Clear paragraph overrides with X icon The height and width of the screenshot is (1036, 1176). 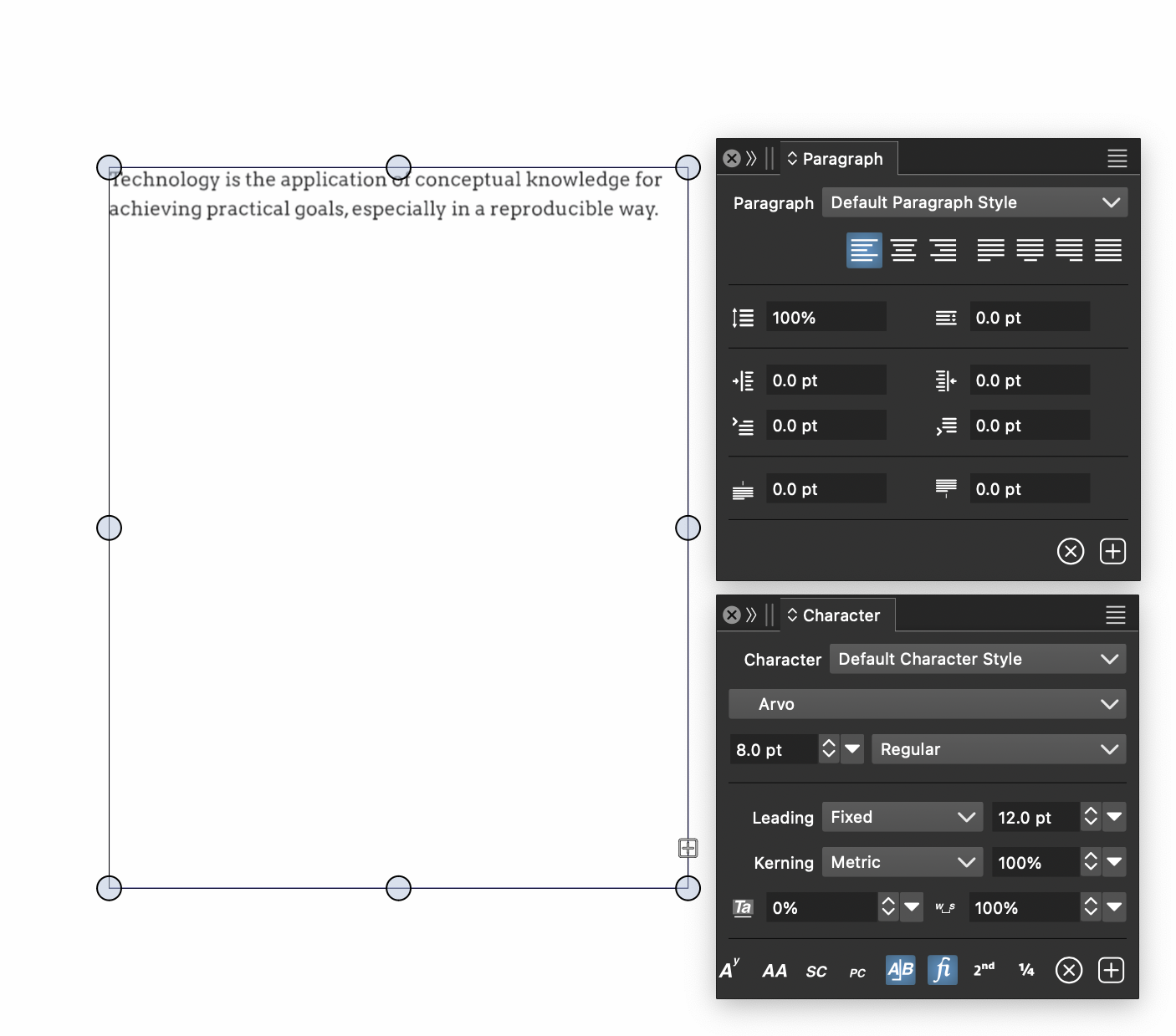point(1071,551)
